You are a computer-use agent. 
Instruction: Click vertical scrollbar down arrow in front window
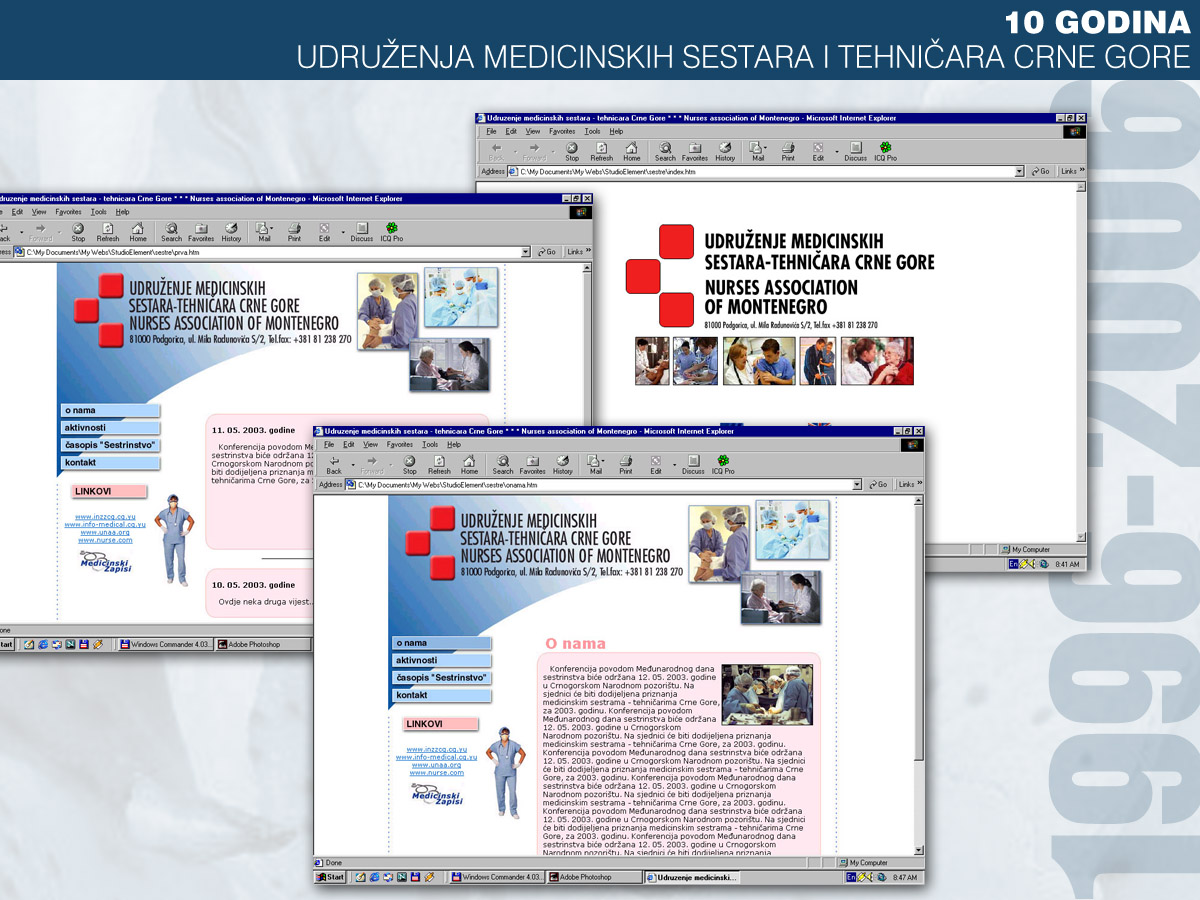click(x=919, y=850)
